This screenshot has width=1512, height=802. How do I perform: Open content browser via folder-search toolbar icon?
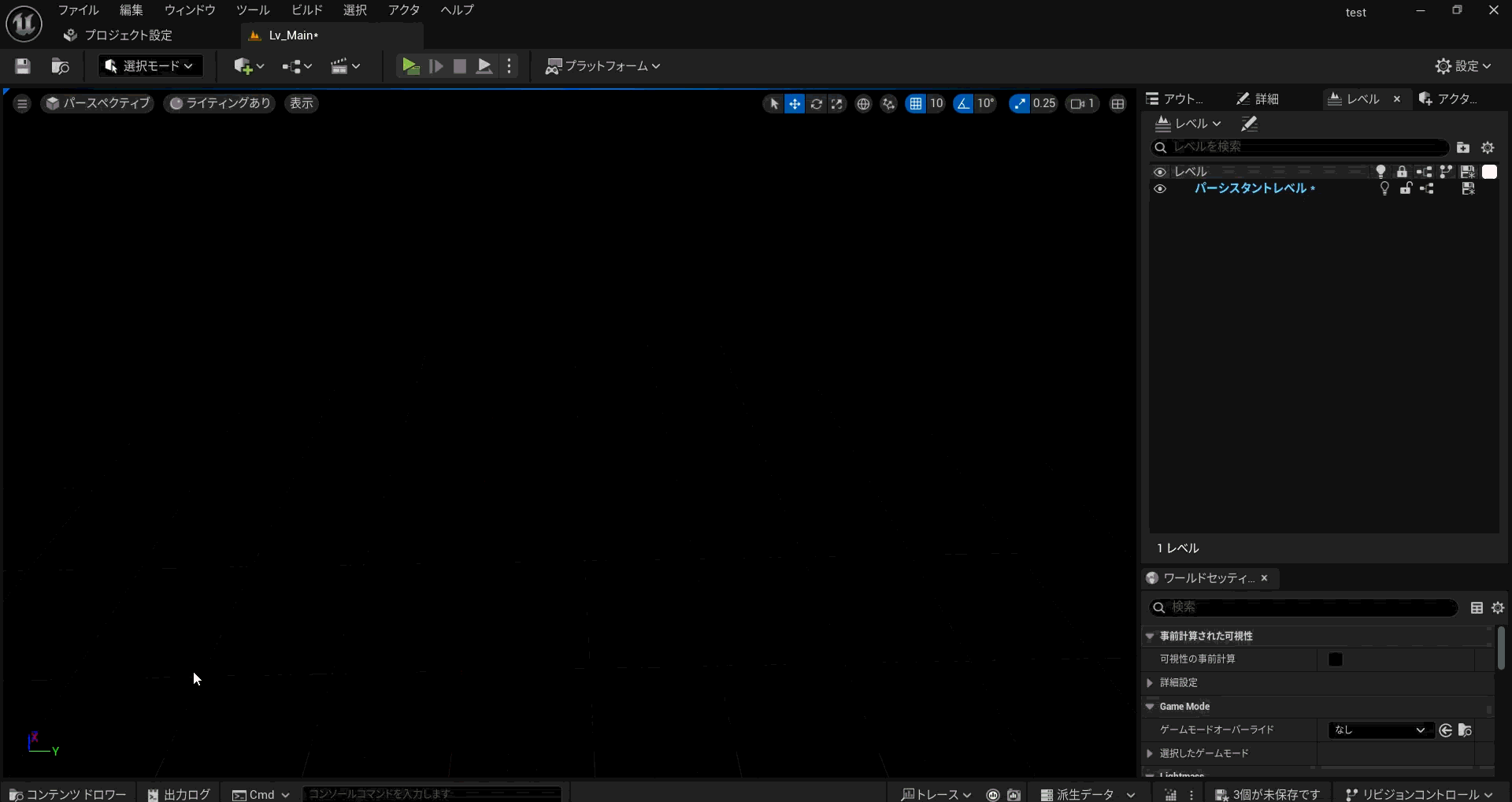pos(61,66)
